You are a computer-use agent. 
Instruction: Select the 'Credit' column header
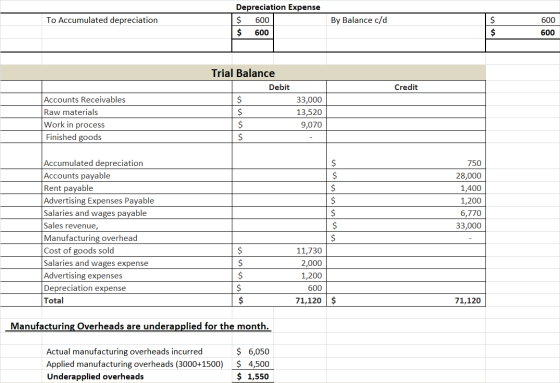[406, 87]
